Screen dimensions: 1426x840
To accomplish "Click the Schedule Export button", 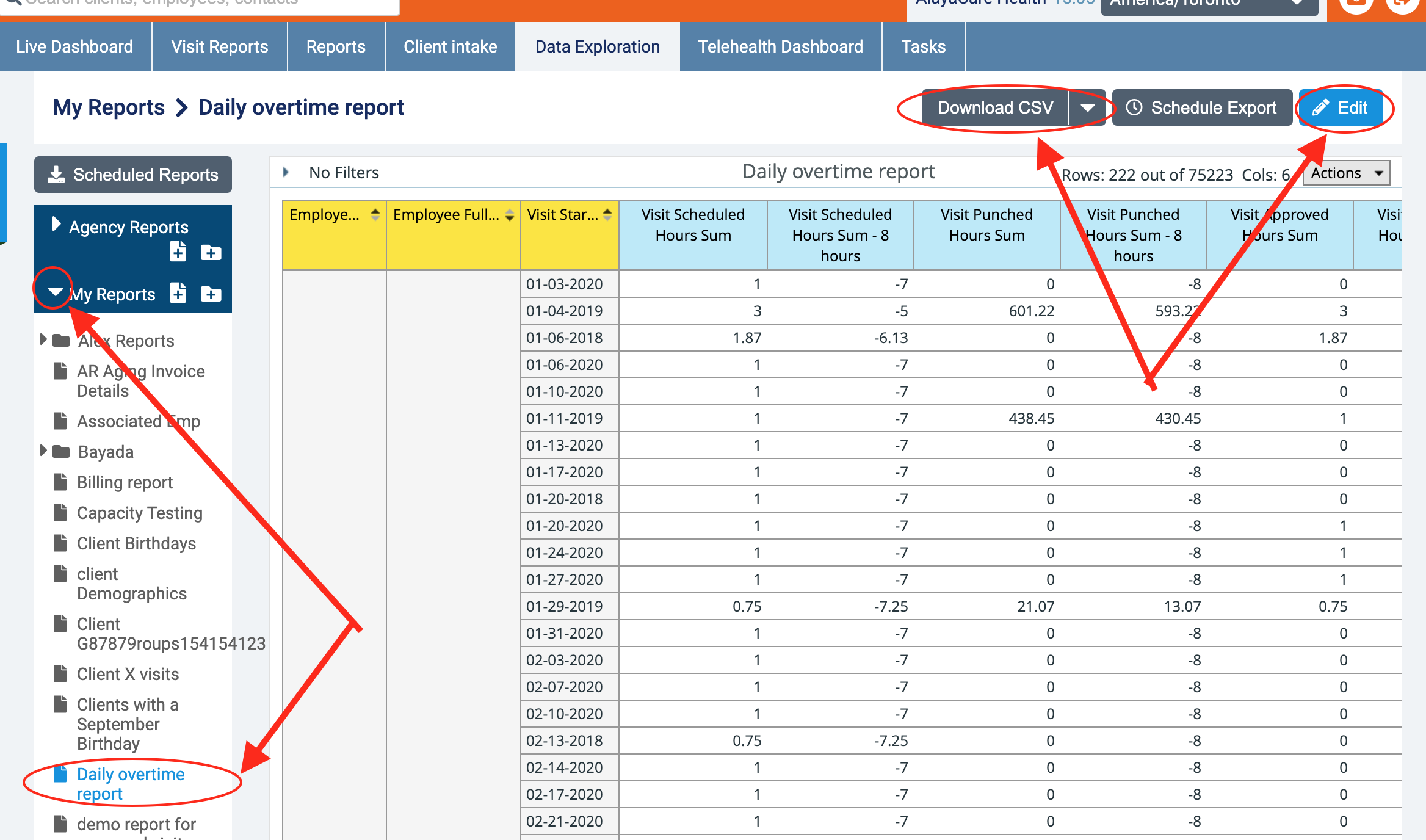I will pyautogui.click(x=1201, y=108).
